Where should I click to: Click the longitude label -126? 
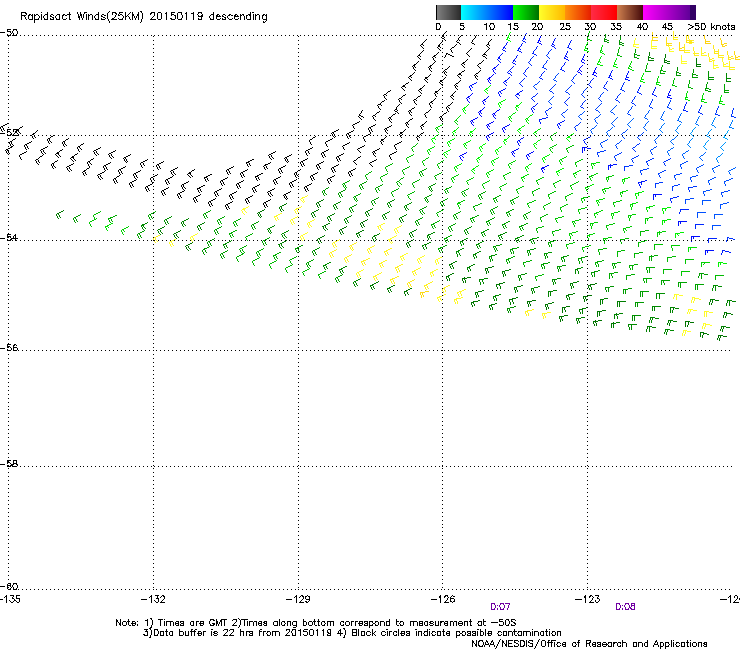(443, 599)
